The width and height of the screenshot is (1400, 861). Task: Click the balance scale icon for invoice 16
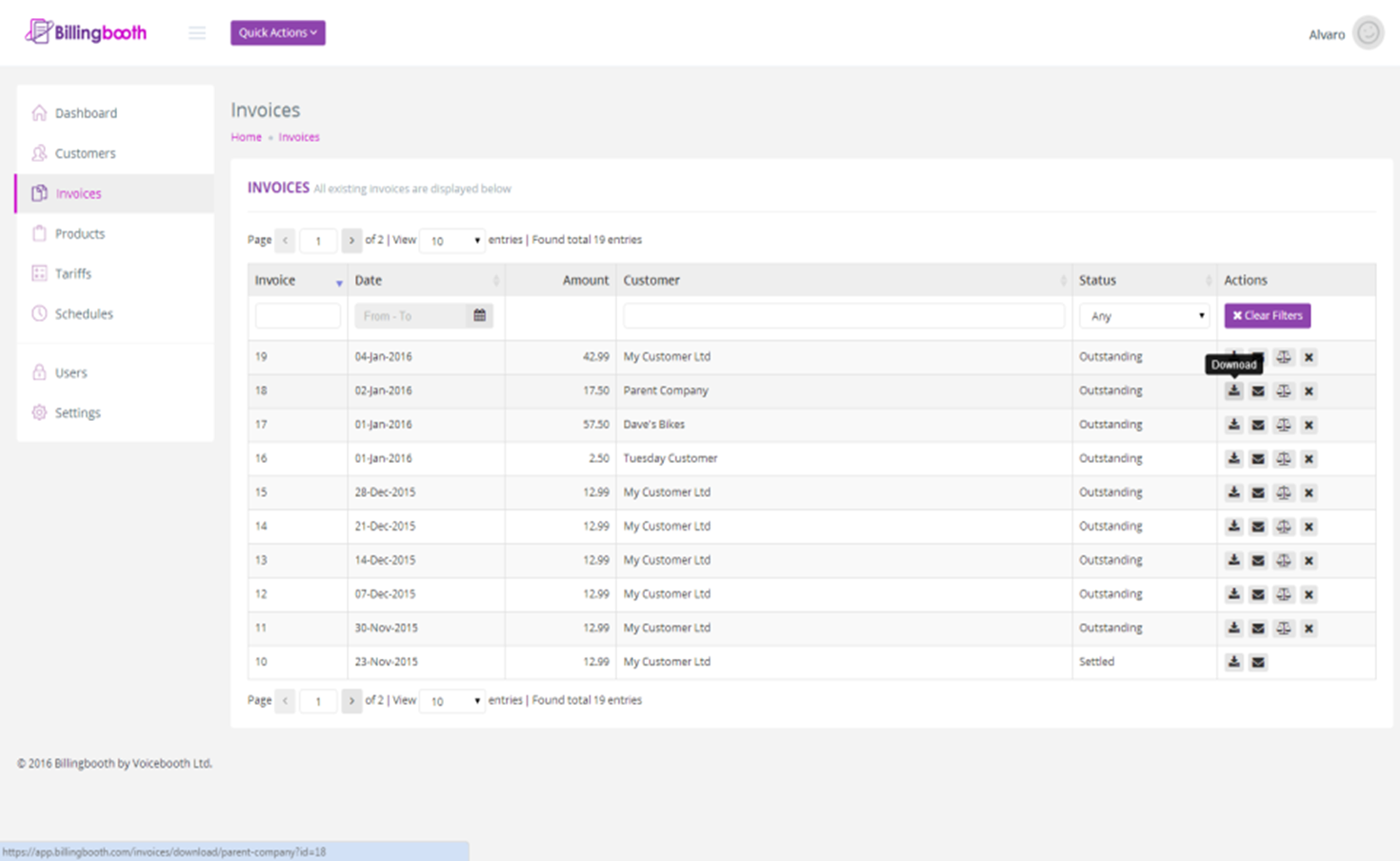click(x=1284, y=459)
